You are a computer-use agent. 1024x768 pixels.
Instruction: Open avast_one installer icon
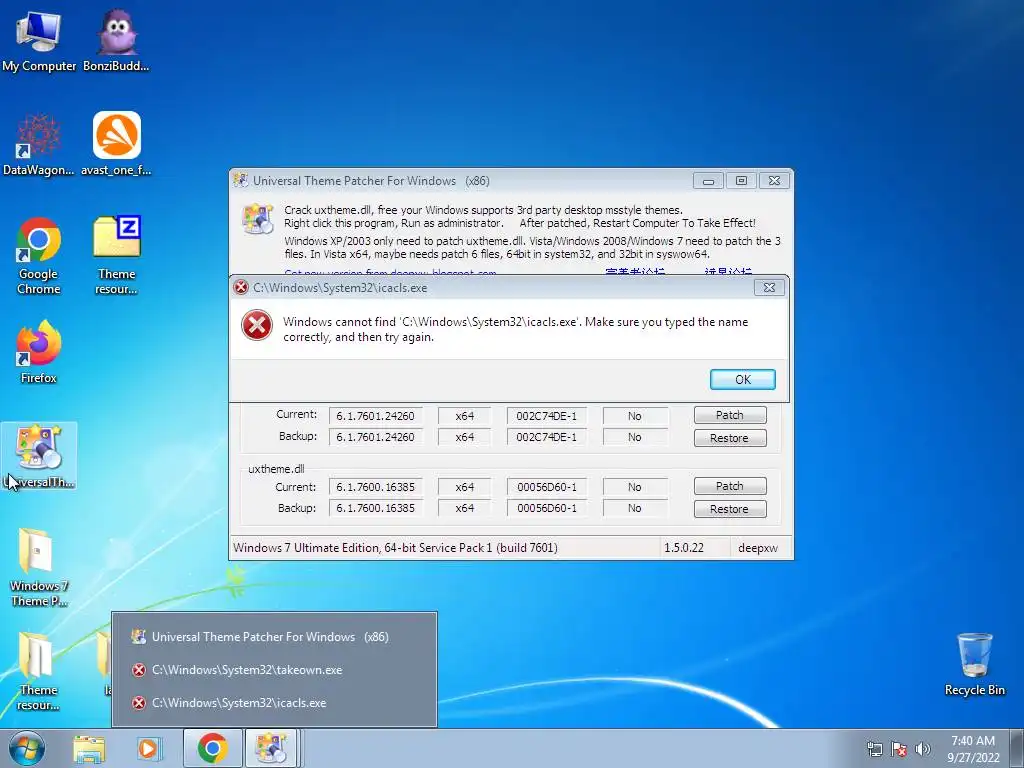click(116, 145)
